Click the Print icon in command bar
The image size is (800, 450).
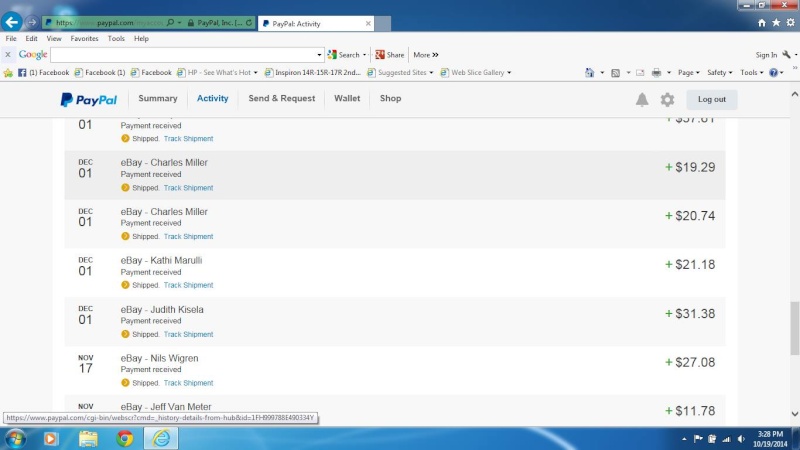(656, 72)
